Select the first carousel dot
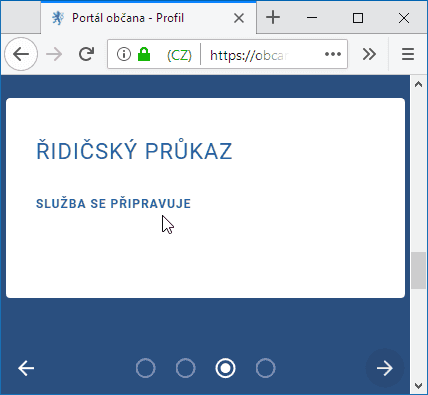Image resolution: width=428 pixels, height=395 pixels. click(x=146, y=368)
